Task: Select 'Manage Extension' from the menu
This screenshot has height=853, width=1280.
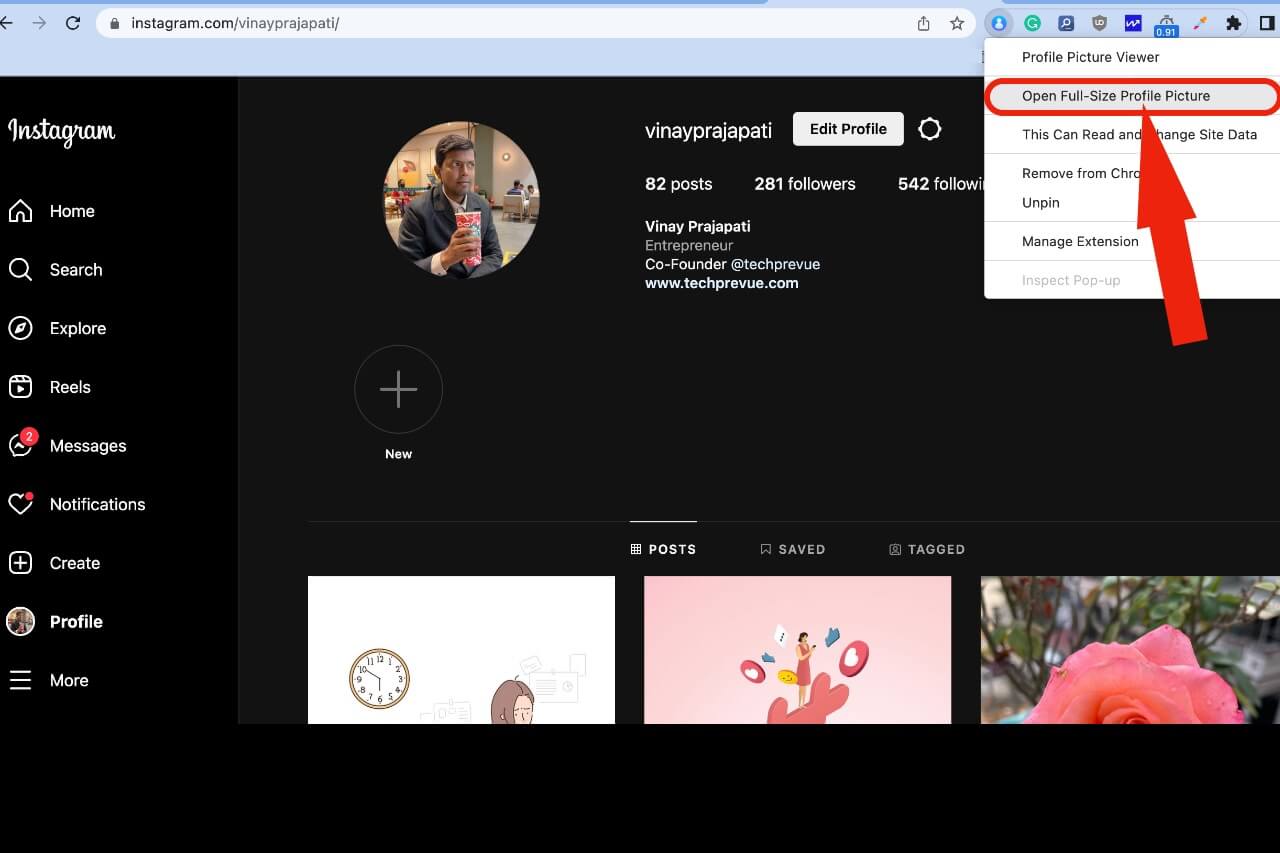Action: click(x=1080, y=241)
